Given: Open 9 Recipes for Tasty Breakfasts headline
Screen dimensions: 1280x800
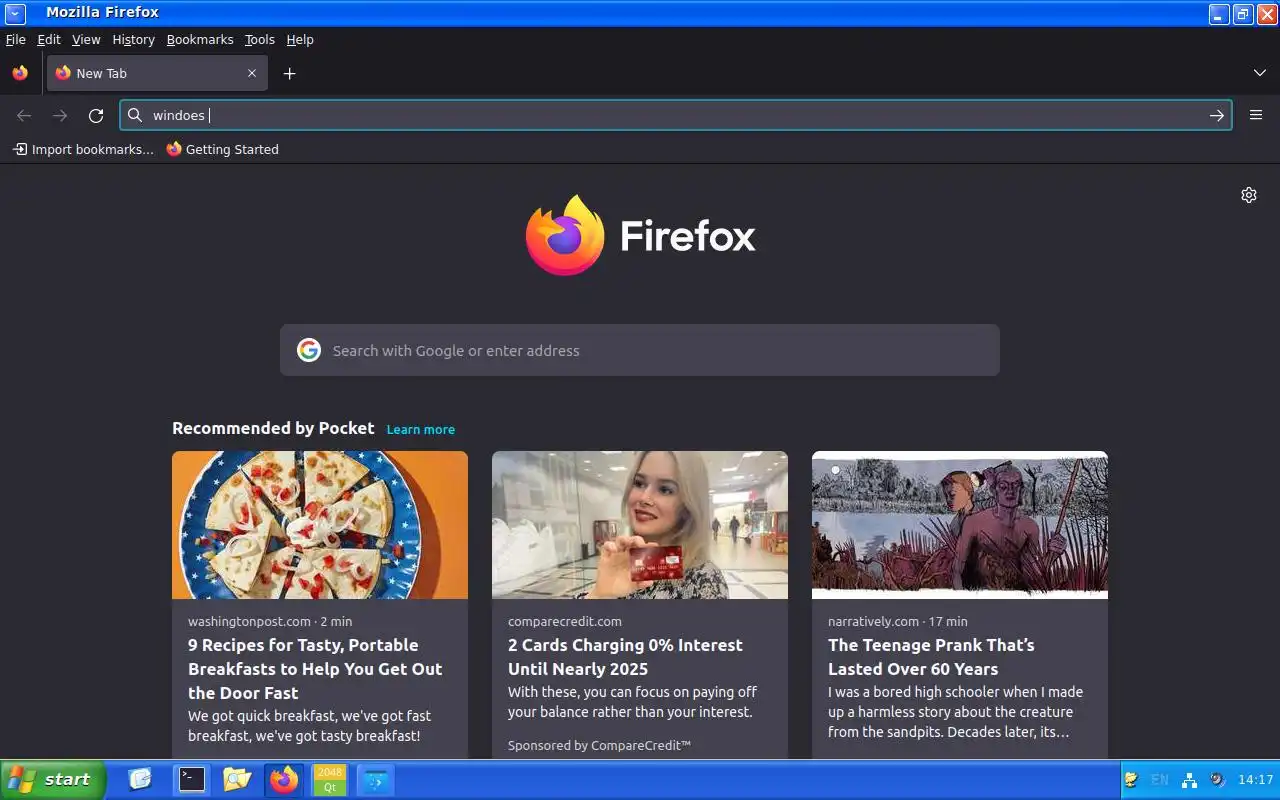Looking at the screenshot, I should coord(315,669).
